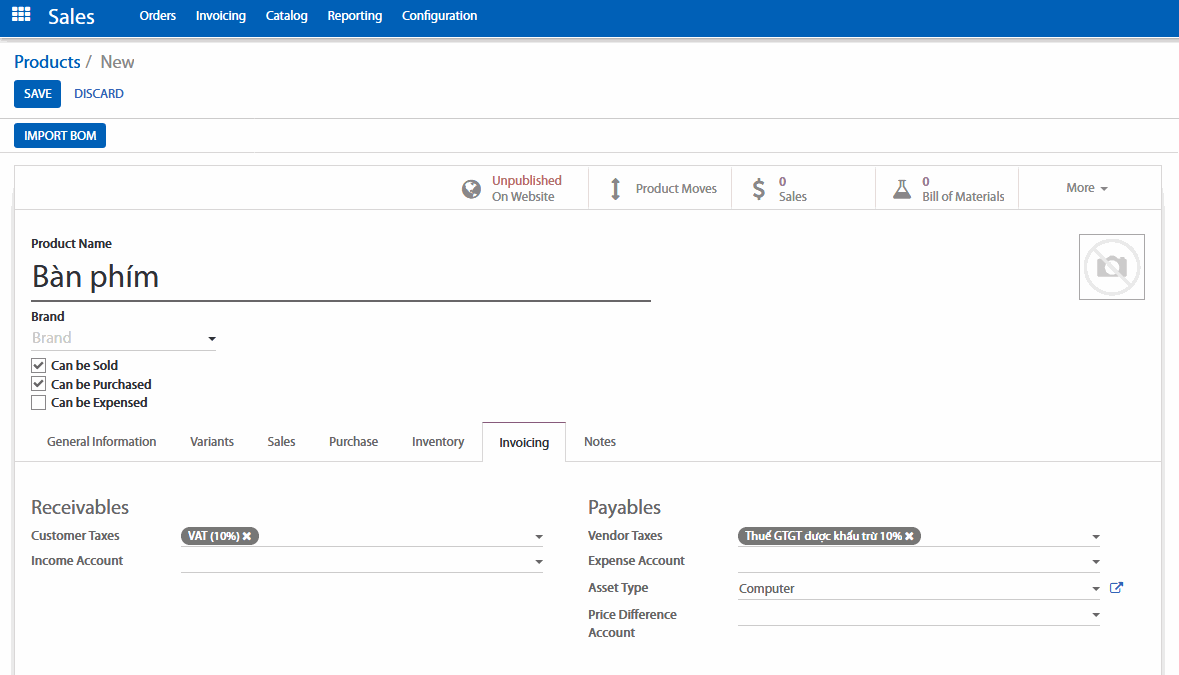Open Bill of Materials flask icon

coord(902,189)
